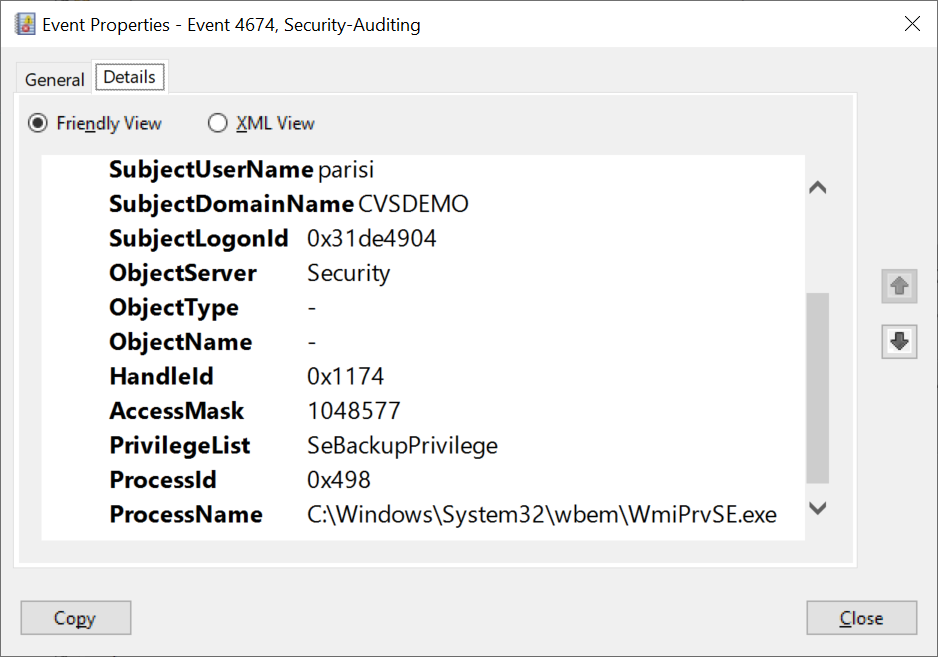The height and width of the screenshot is (657, 938).
Task: Click the AccessMask value 1048577
Action: [354, 411]
